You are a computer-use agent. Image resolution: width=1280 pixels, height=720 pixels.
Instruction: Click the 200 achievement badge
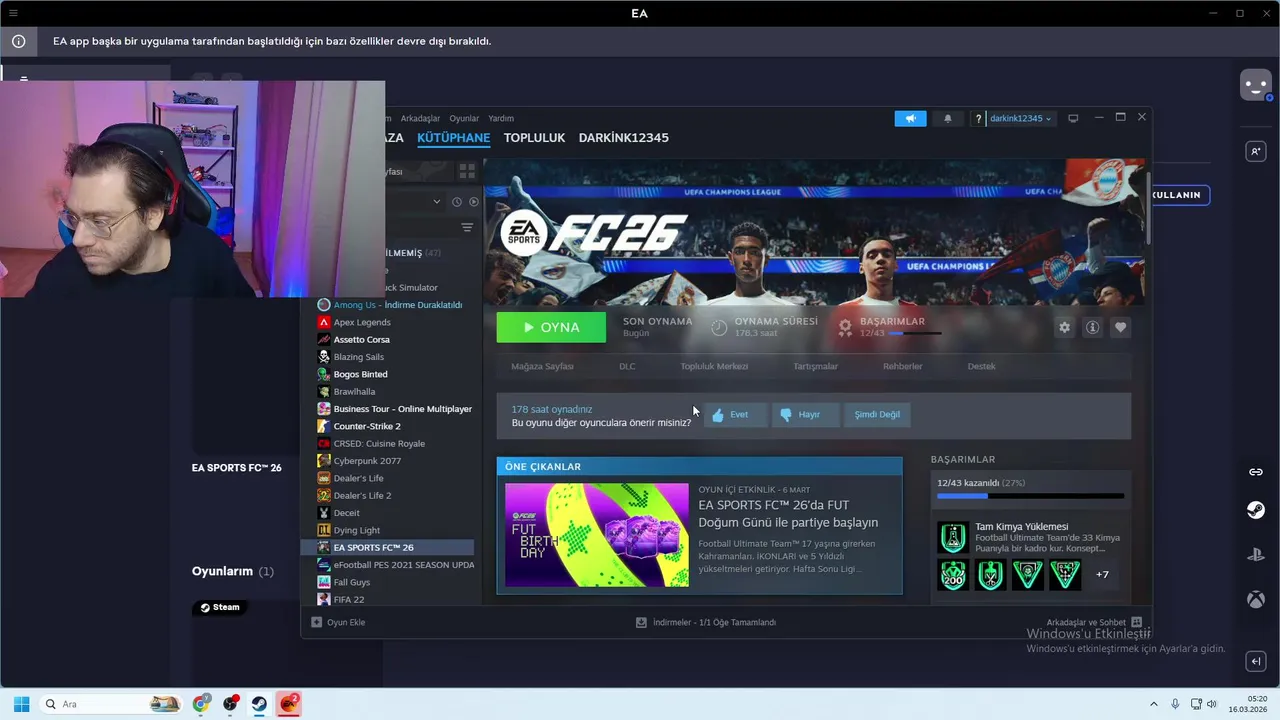[953, 575]
